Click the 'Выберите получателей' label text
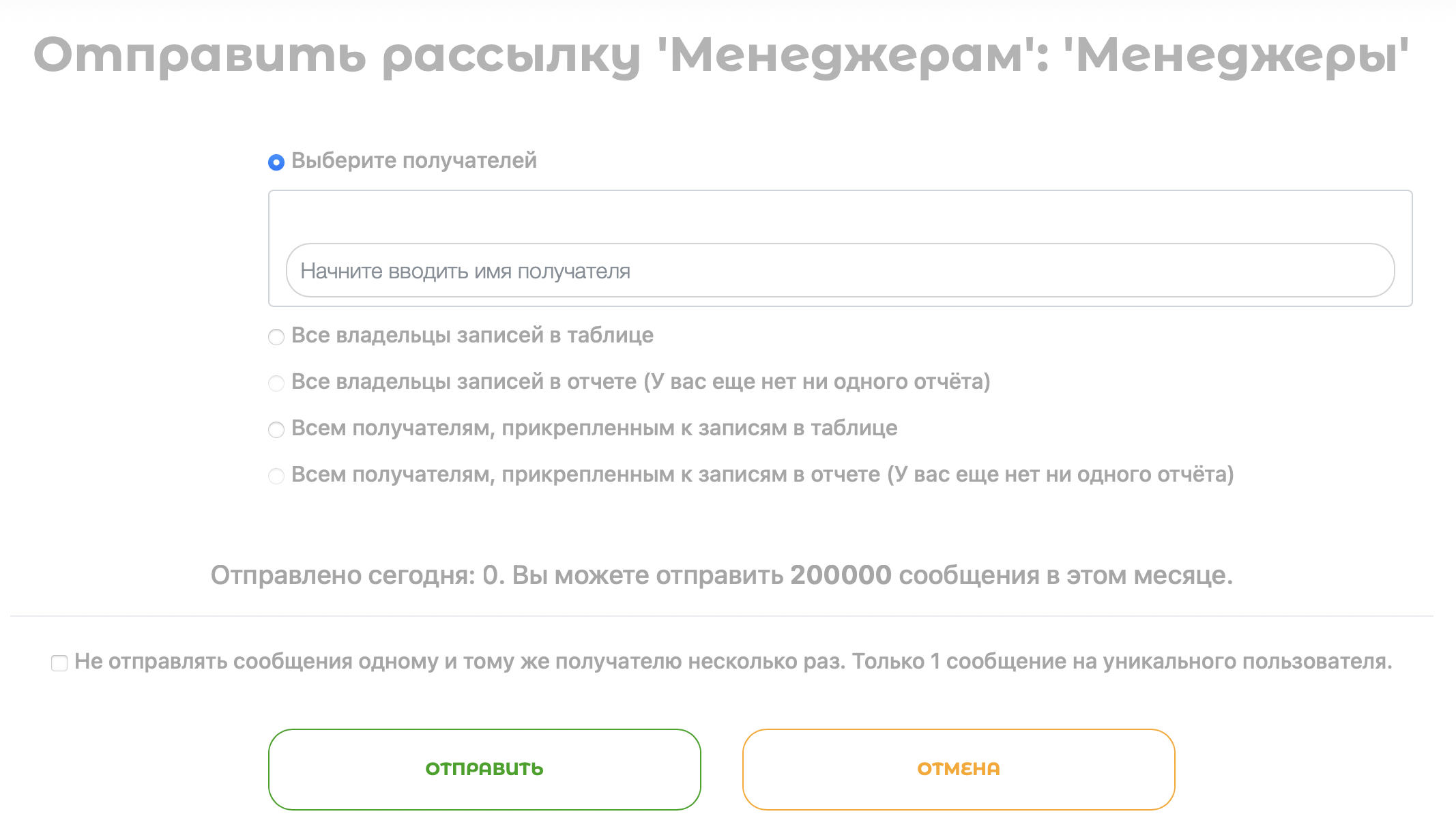Image resolution: width=1456 pixels, height=831 pixels. click(x=413, y=161)
